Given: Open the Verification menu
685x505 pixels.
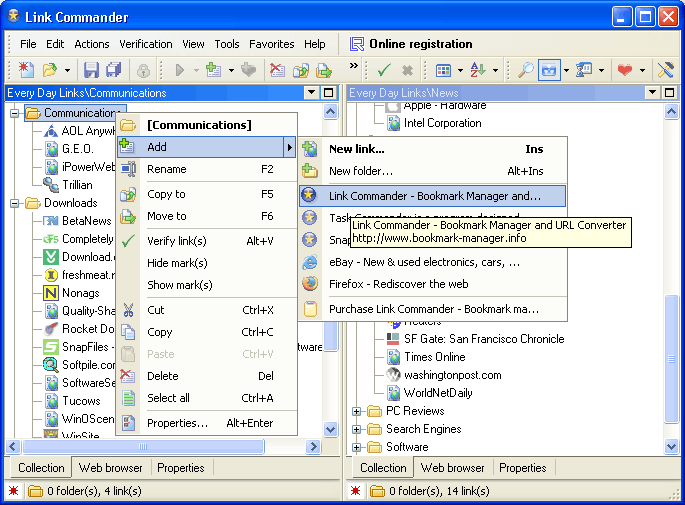Looking at the screenshot, I should click(x=146, y=44).
